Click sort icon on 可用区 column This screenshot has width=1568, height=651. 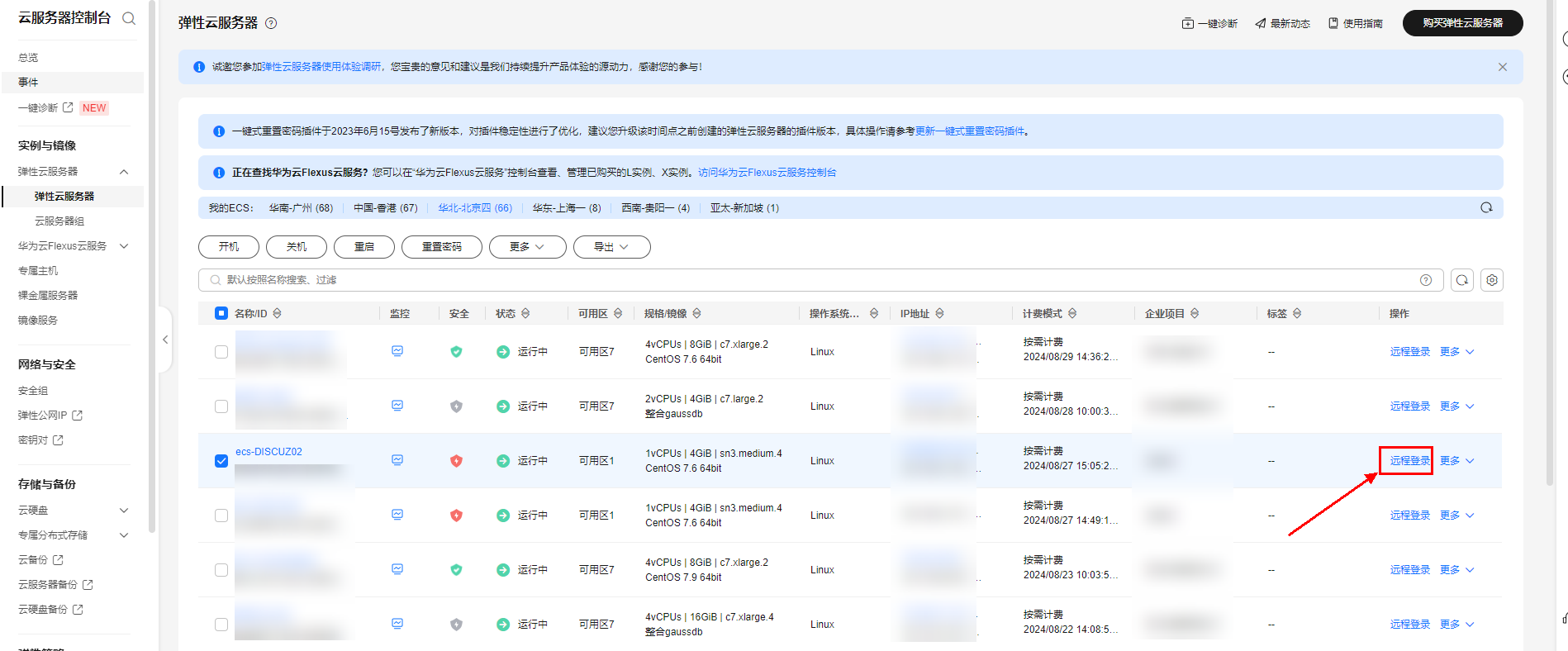point(618,314)
